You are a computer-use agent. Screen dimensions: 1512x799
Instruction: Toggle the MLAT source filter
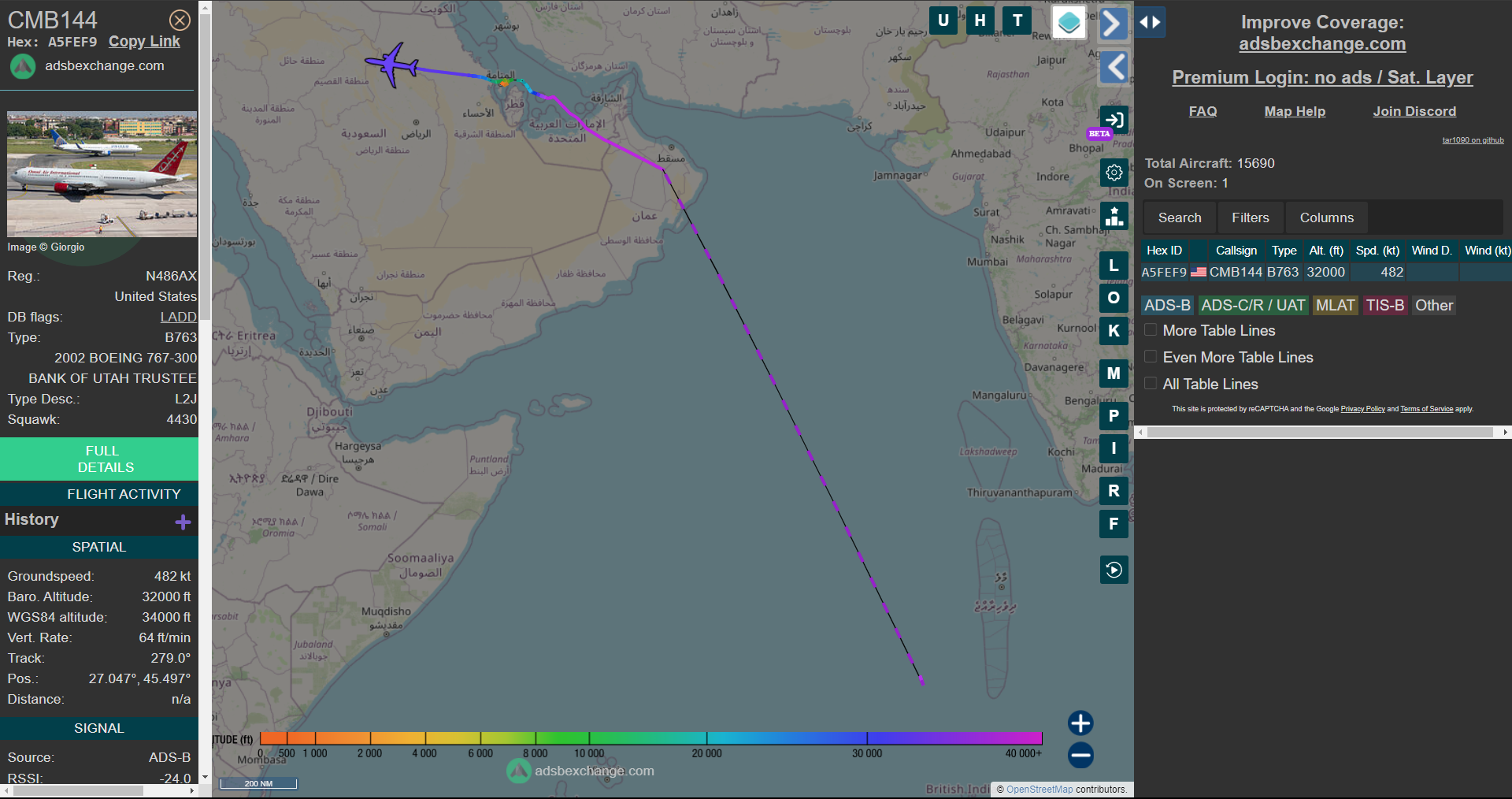click(x=1336, y=305)
